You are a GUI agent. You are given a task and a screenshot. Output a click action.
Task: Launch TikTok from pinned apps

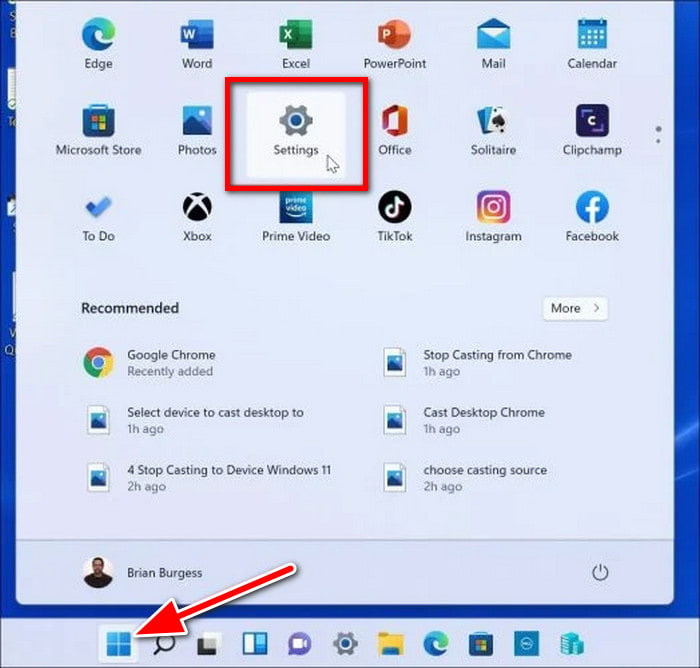[395, 217]
